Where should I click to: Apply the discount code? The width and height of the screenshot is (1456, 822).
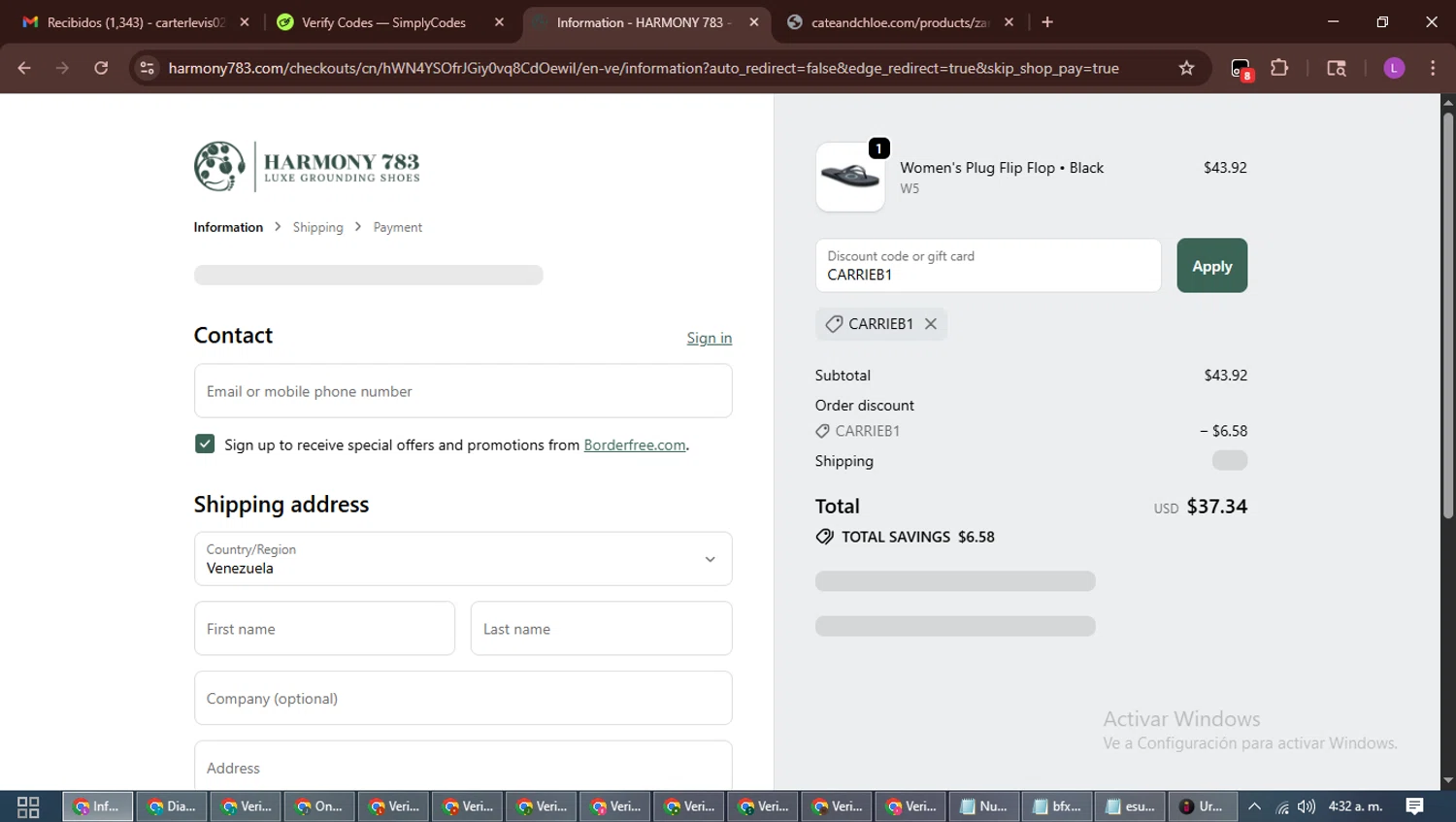(1211, 265)
